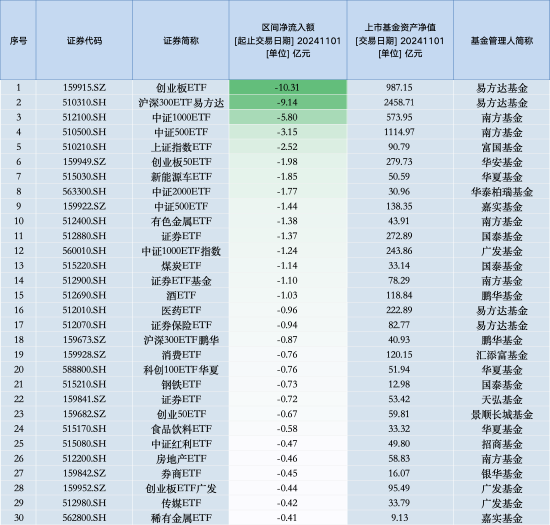Select the 上证指数ETF name cell

coord(181,147)
